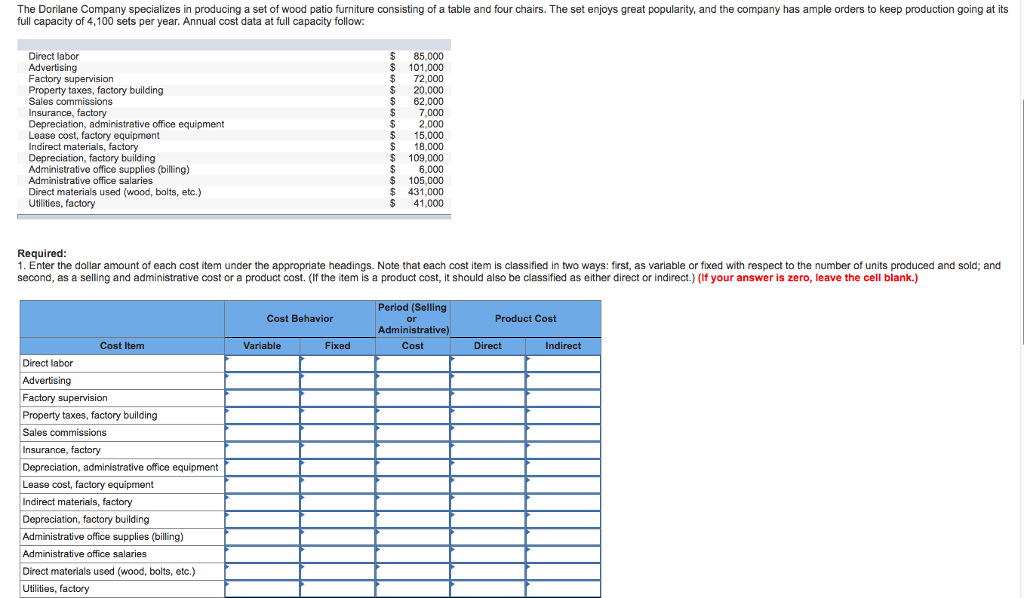Click the red zero-answer instruction text

[808, 277]
